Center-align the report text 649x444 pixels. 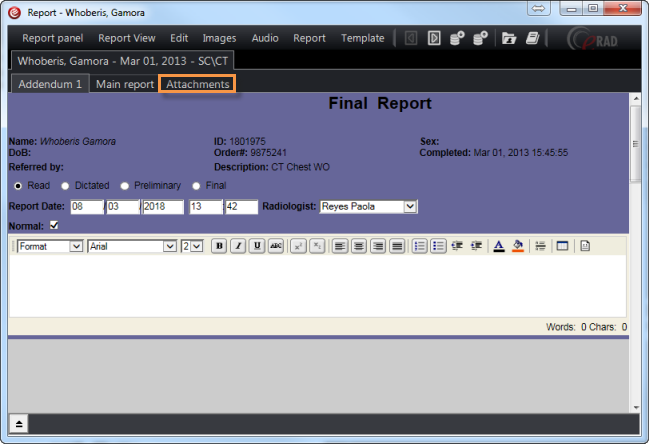(x=359, y=246)
